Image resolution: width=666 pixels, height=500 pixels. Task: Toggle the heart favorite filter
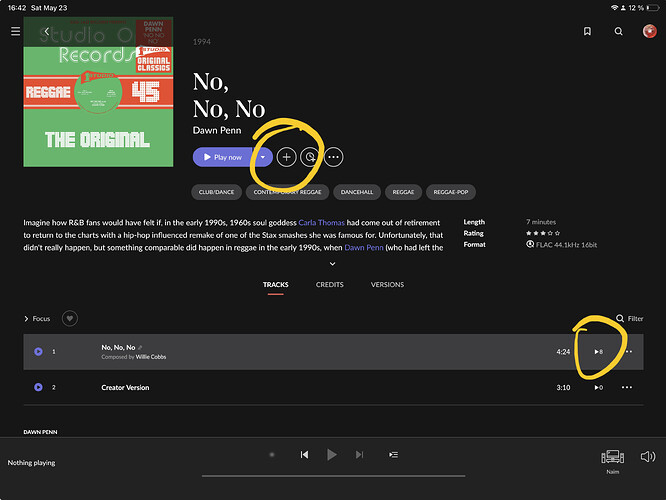pos(70,319)
